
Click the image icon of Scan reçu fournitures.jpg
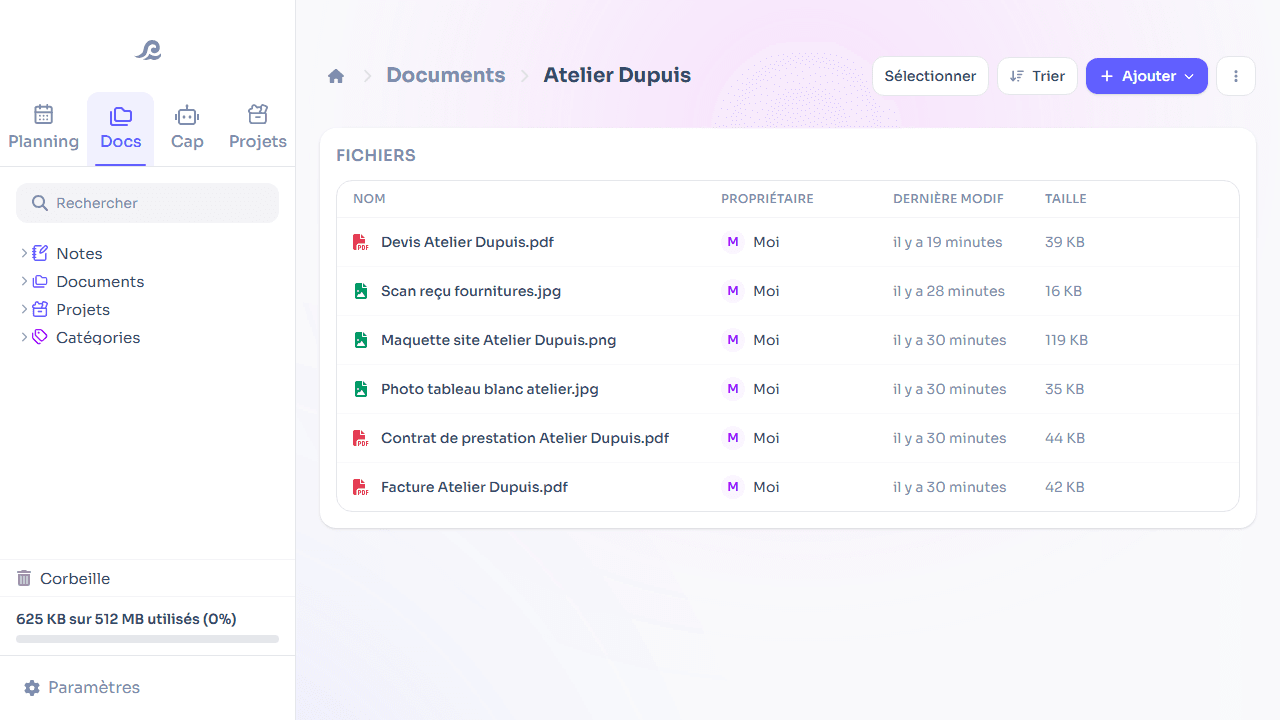click(x=361, y=291)
